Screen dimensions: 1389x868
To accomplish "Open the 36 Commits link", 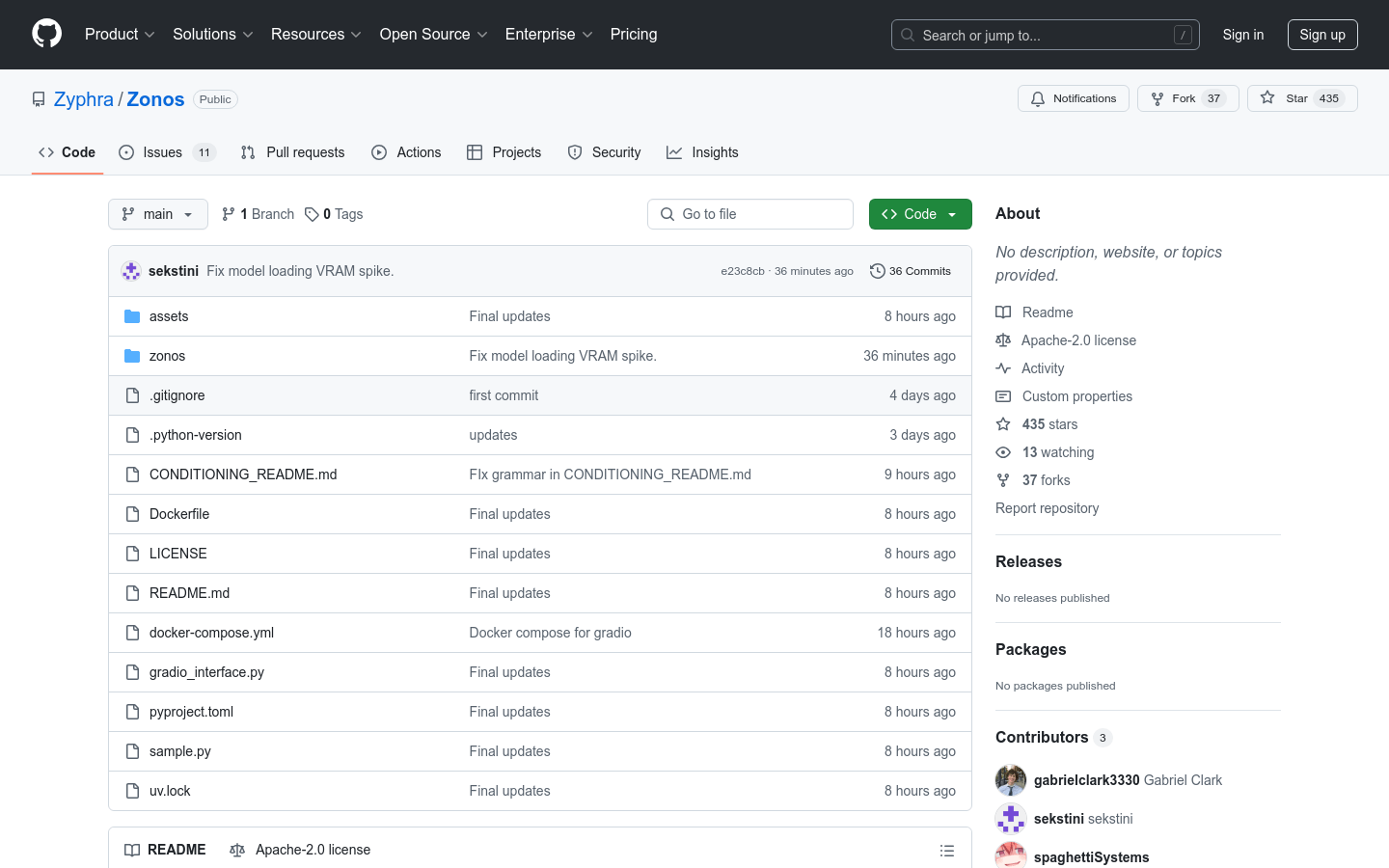I will [911, 271].
